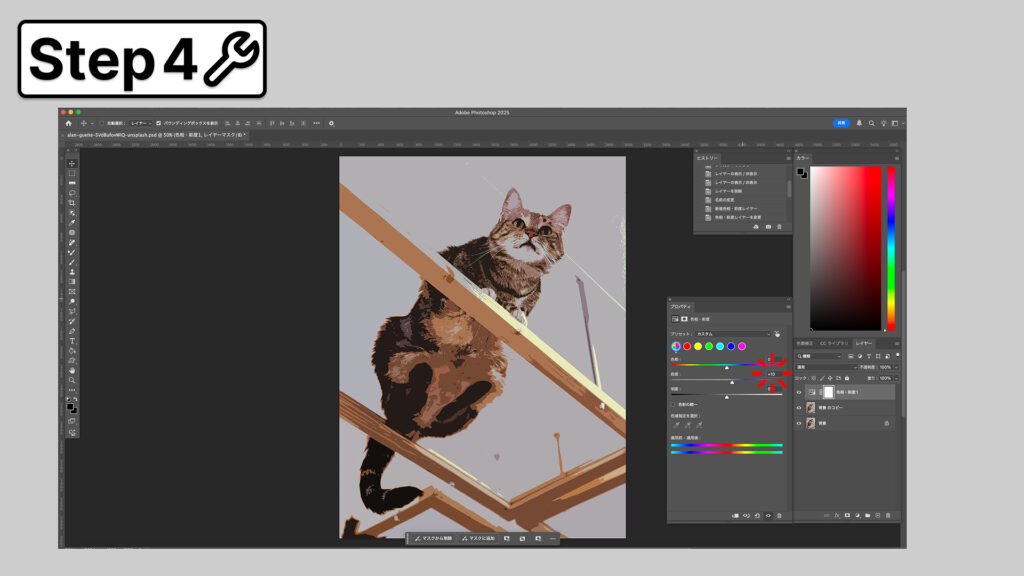Delete the adjustment layer in Properties panel
1024x576 pixels.
coord(779,516)
